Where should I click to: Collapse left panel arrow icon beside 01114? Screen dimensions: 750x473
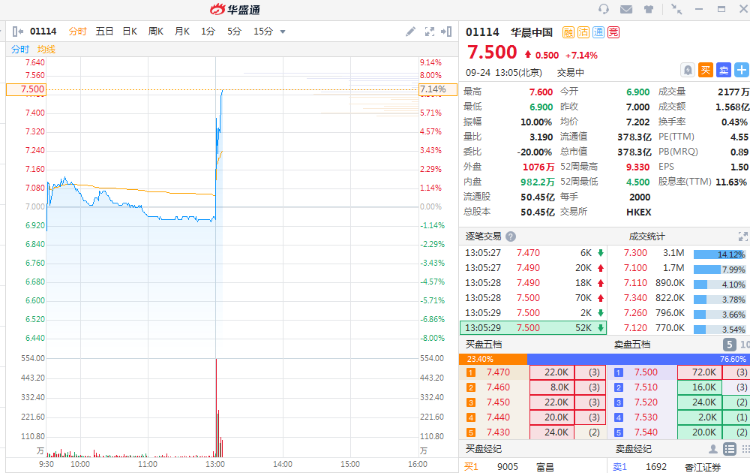pos(18,32)
